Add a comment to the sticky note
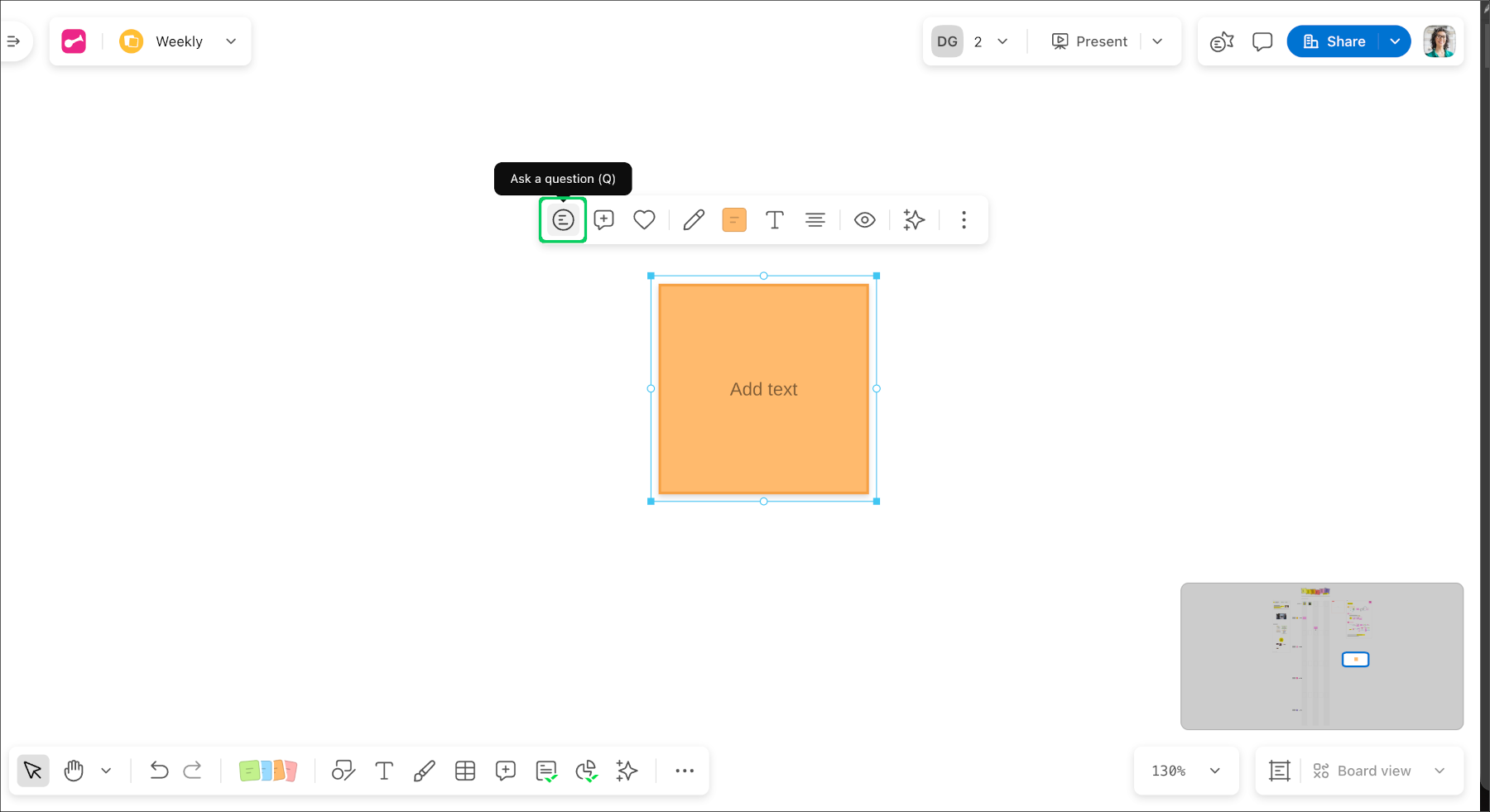Viewport: 1490px width, 812px height. click(x=604, y=220)
